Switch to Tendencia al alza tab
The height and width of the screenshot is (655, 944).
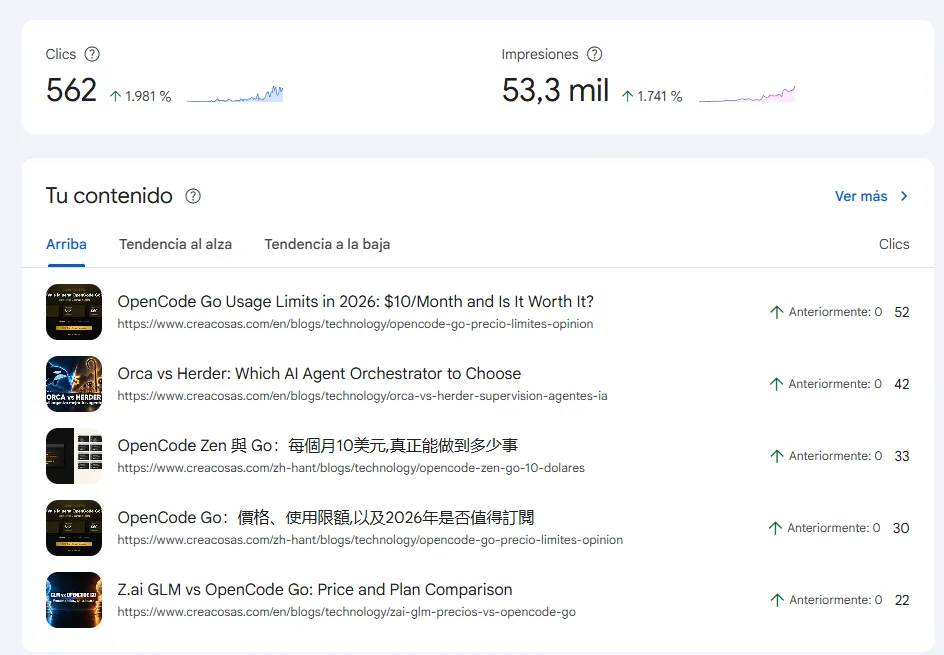(x=175, y=244)
